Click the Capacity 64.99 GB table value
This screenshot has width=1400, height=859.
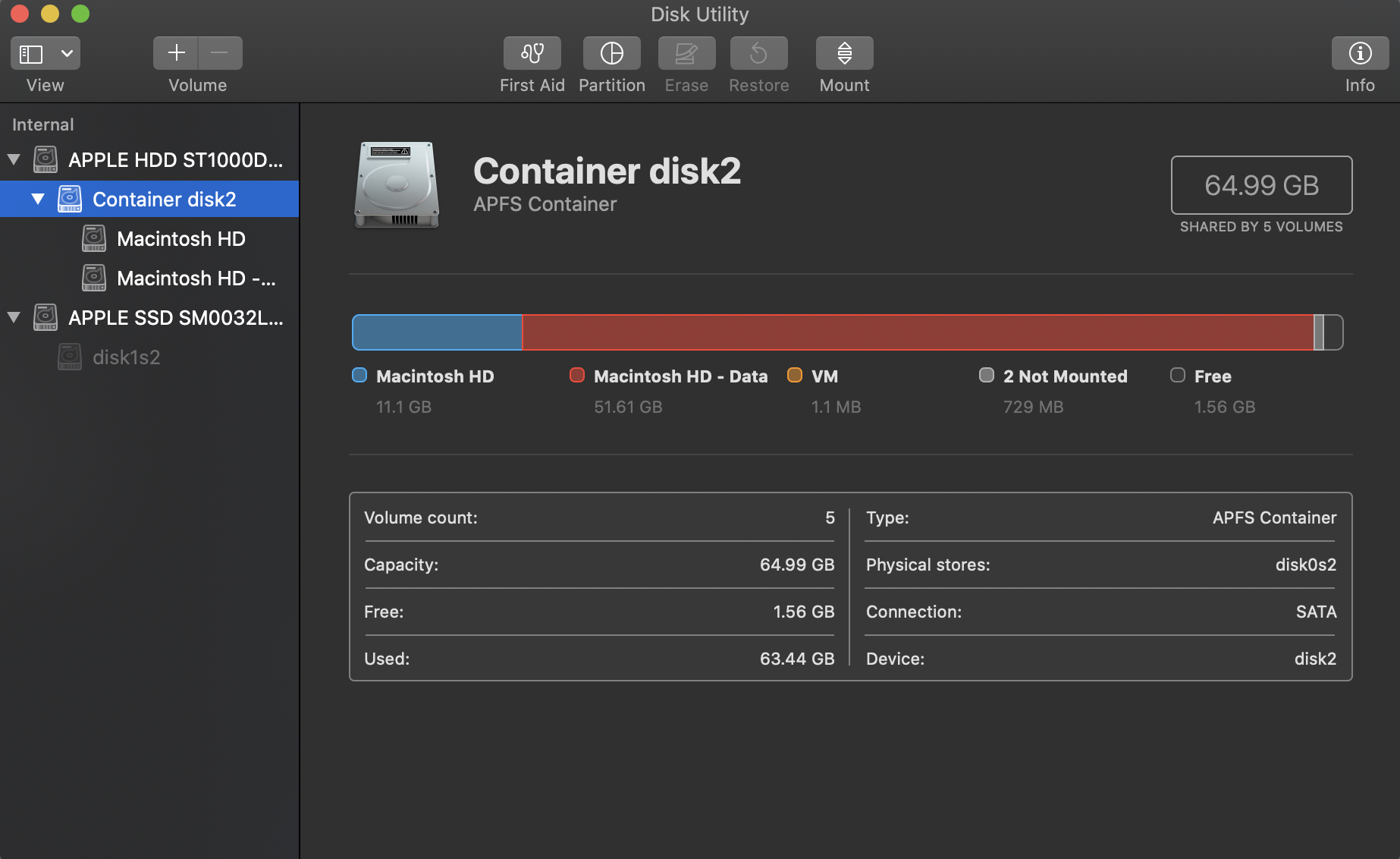coord(797,565)
